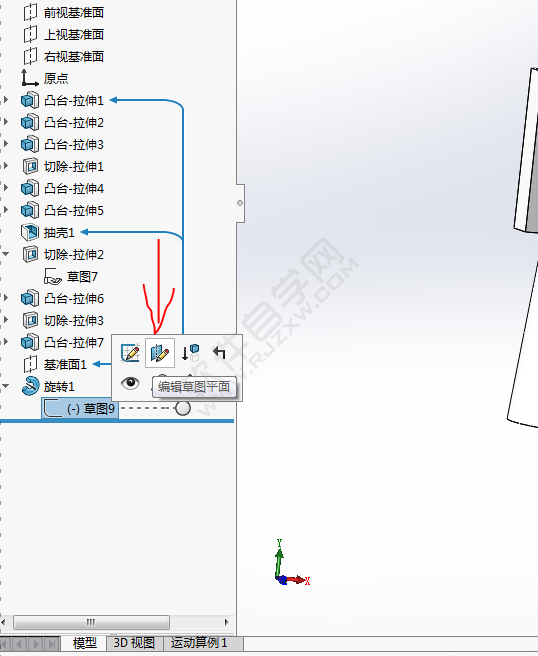Select the 原点 origin item
Screen dimensions: 538x656
56,78
